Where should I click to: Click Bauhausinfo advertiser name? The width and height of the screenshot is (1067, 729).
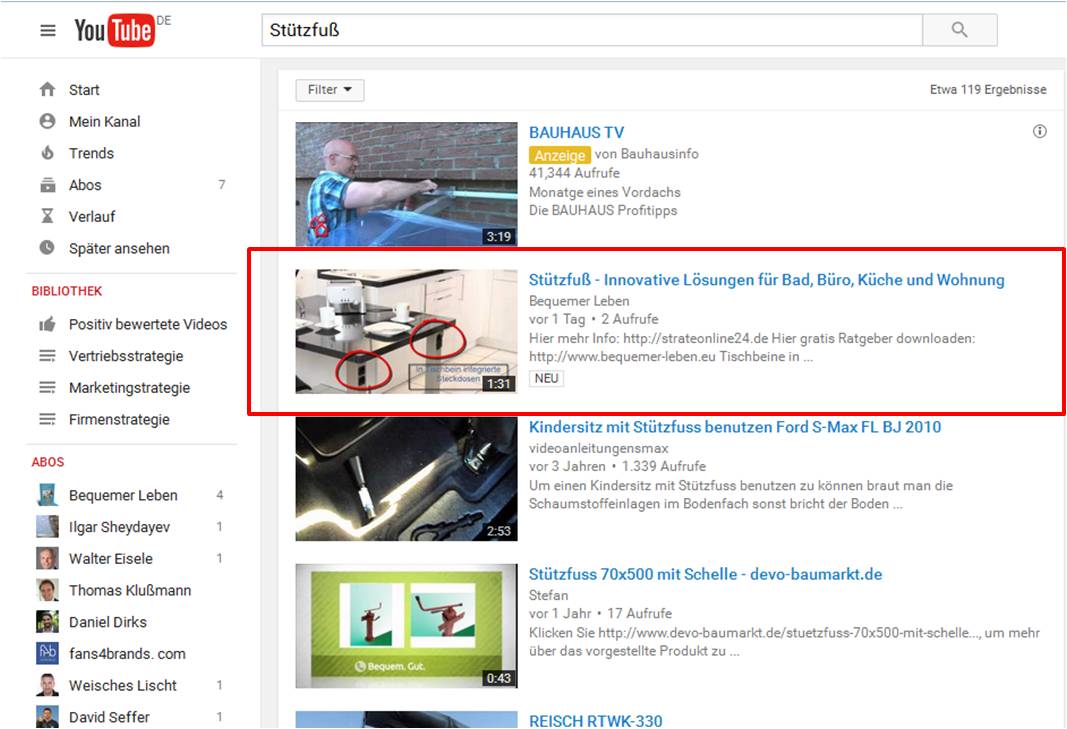pyautogui.click(x=657, y=154)
